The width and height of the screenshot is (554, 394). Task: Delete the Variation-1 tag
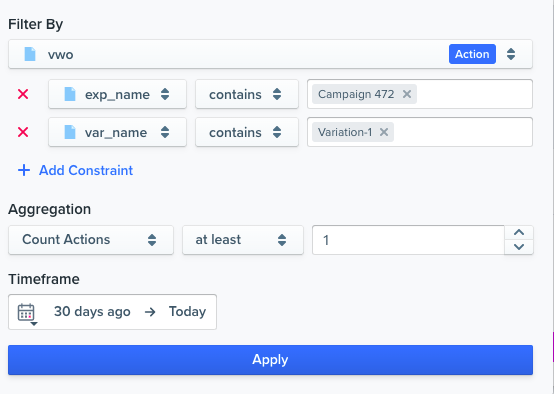pyautogui.click(x=384, y=132)
